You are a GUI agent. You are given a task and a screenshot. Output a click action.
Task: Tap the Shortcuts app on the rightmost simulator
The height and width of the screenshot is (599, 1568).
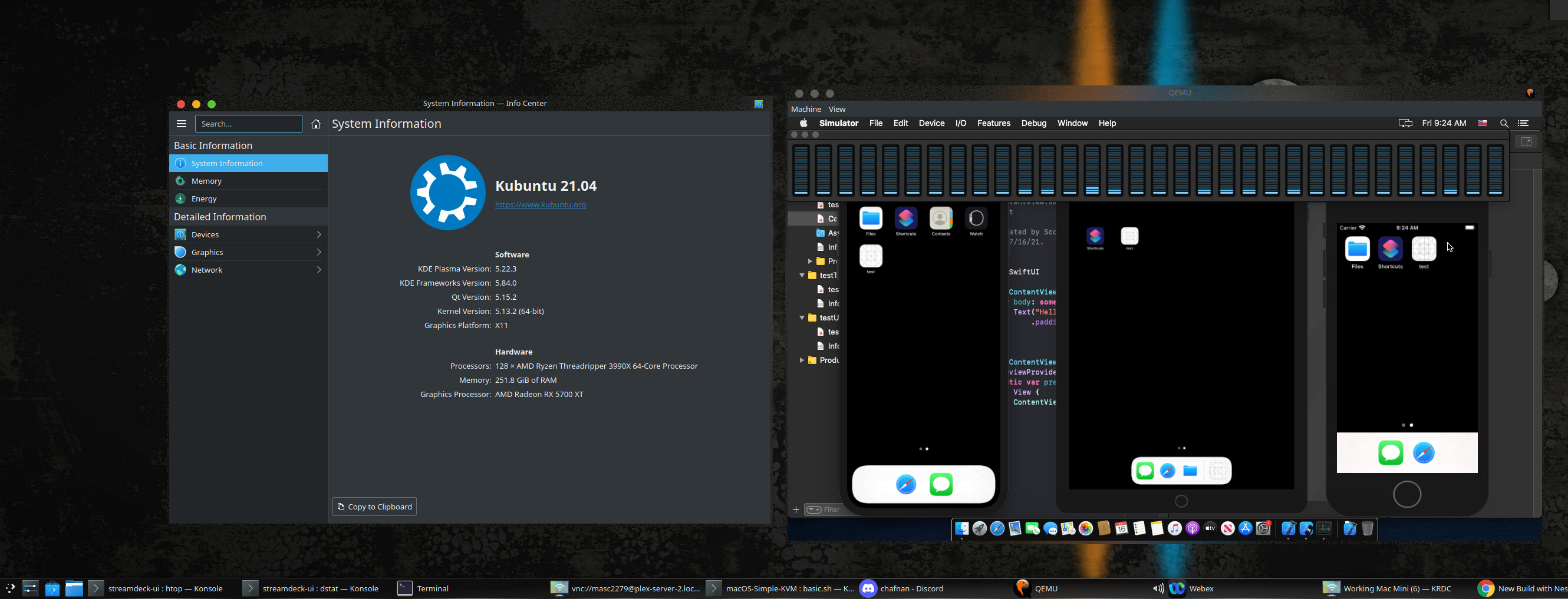coord(1390,250)
